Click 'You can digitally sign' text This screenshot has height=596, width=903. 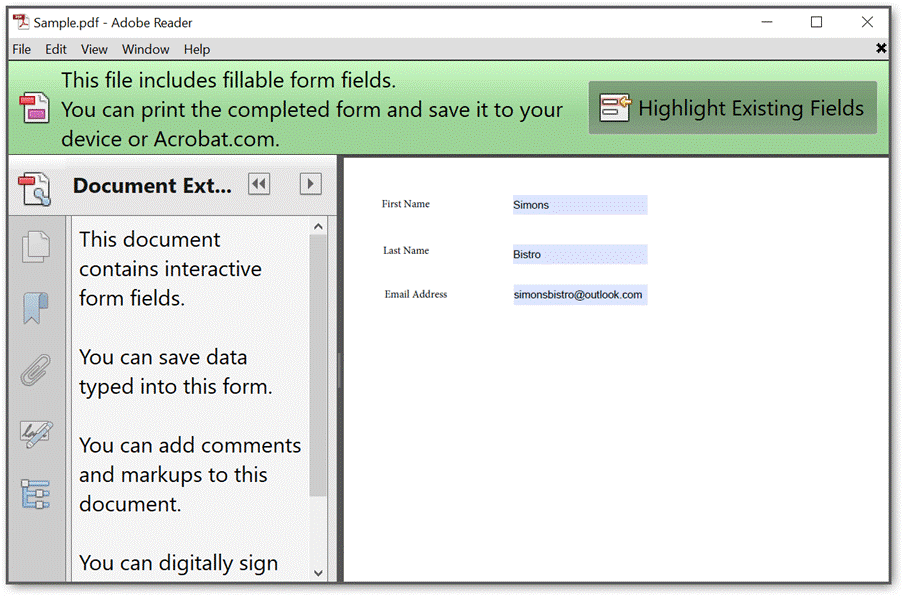(x=179, y=563)
